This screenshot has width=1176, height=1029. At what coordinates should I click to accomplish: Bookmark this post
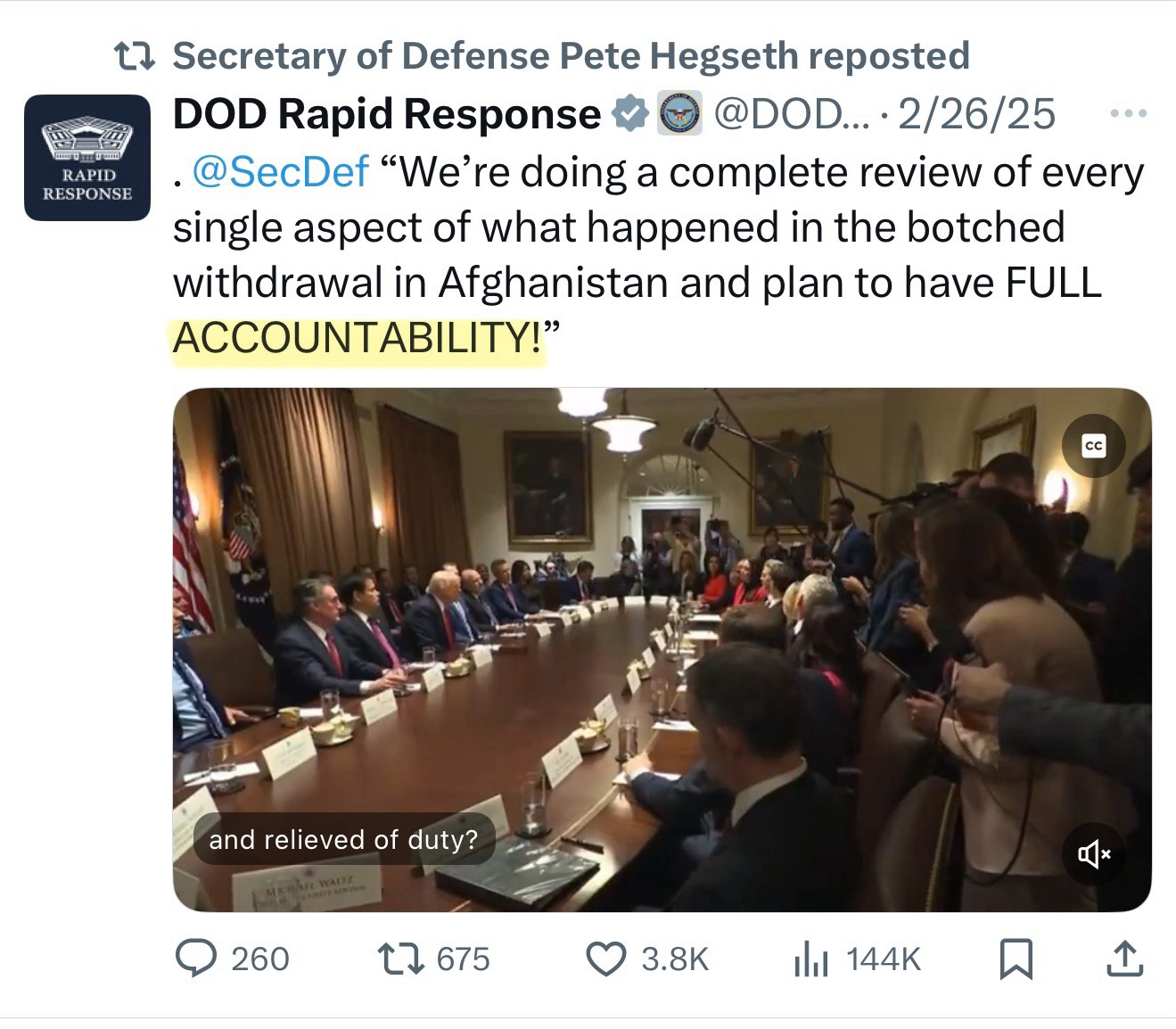pos(1016,959)
